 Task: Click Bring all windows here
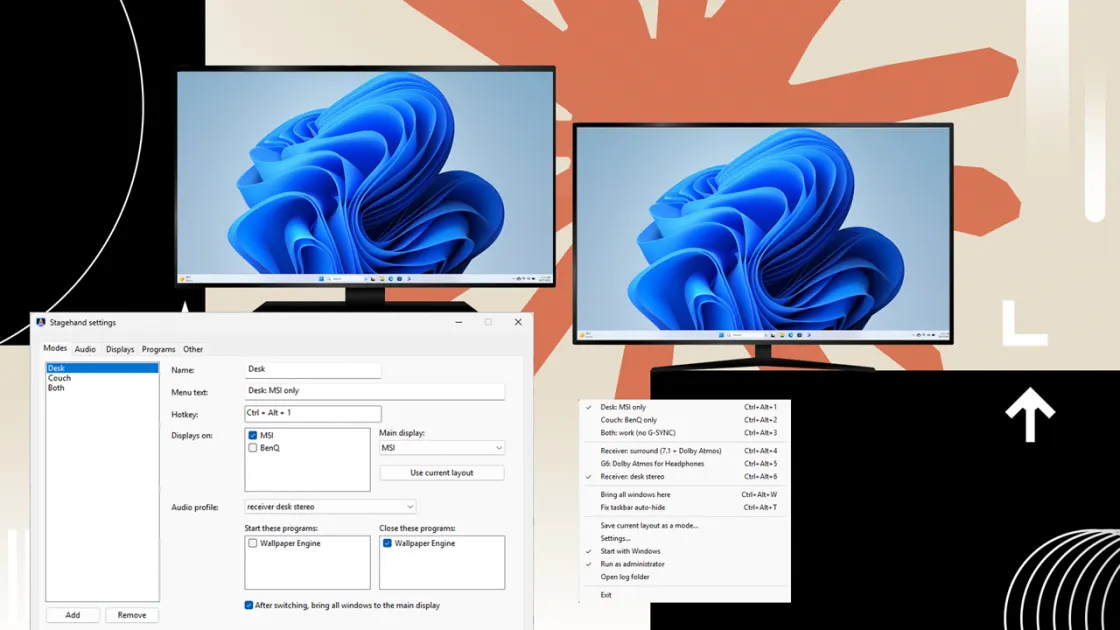tap(684, 494)
